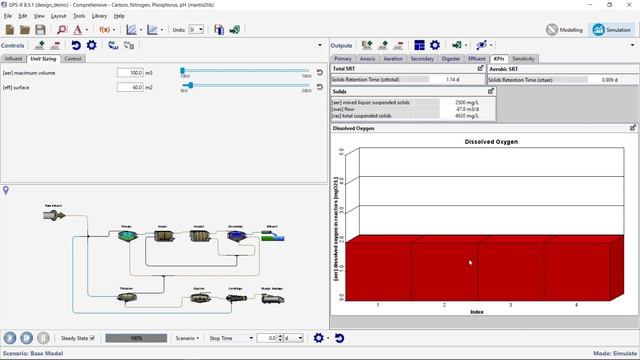The height and width of the screenshot is (360, 640).
Task: Click the blue swap arrows icon in Controls
Action: 113,45
